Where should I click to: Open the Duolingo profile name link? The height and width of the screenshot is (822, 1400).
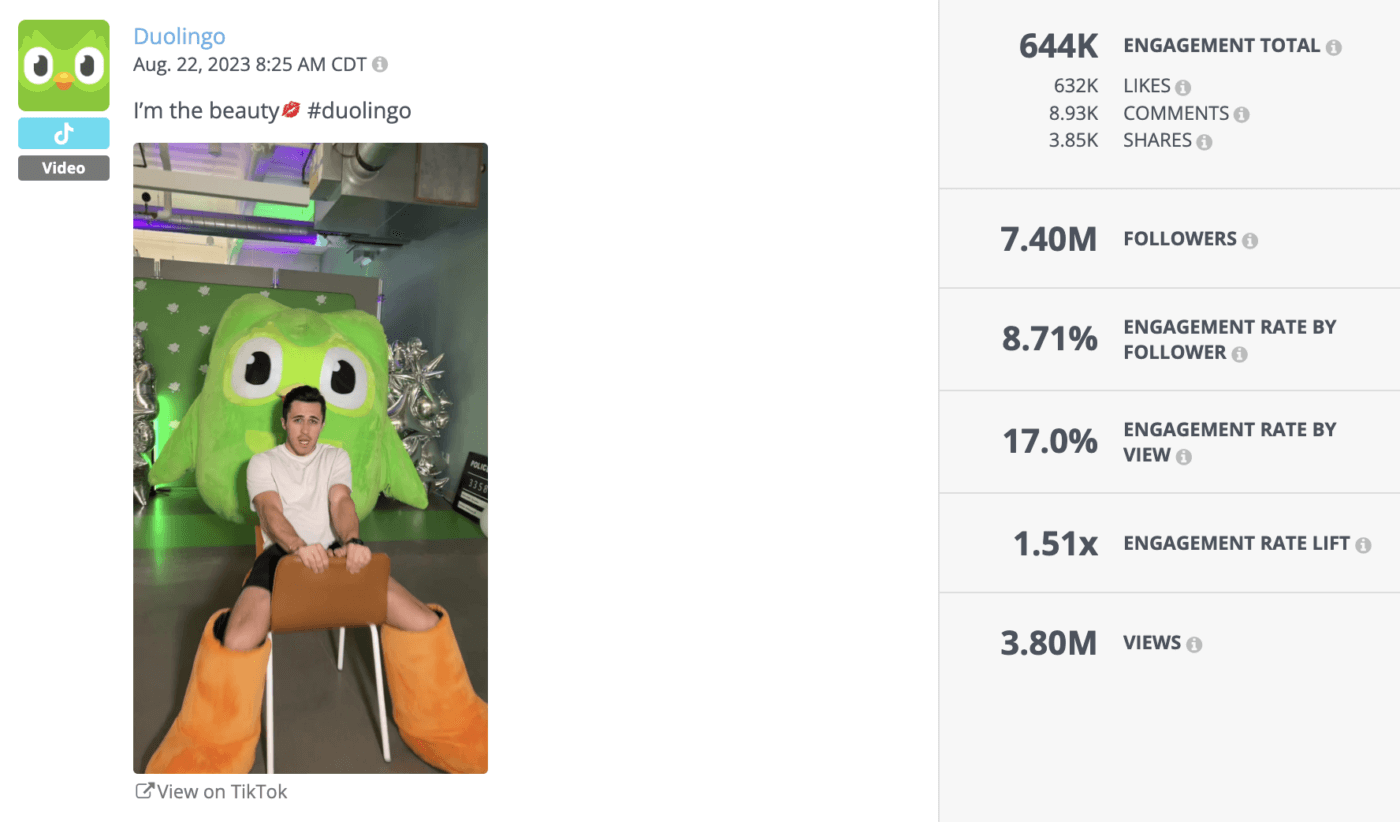click(179, 35)
